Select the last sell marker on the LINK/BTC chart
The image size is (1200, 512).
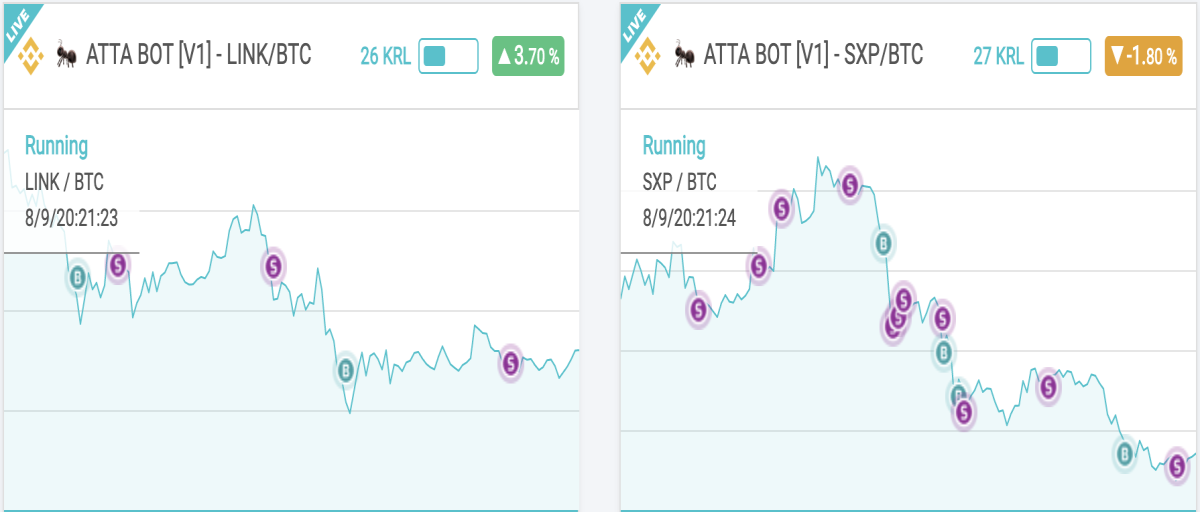click(511, 362)
